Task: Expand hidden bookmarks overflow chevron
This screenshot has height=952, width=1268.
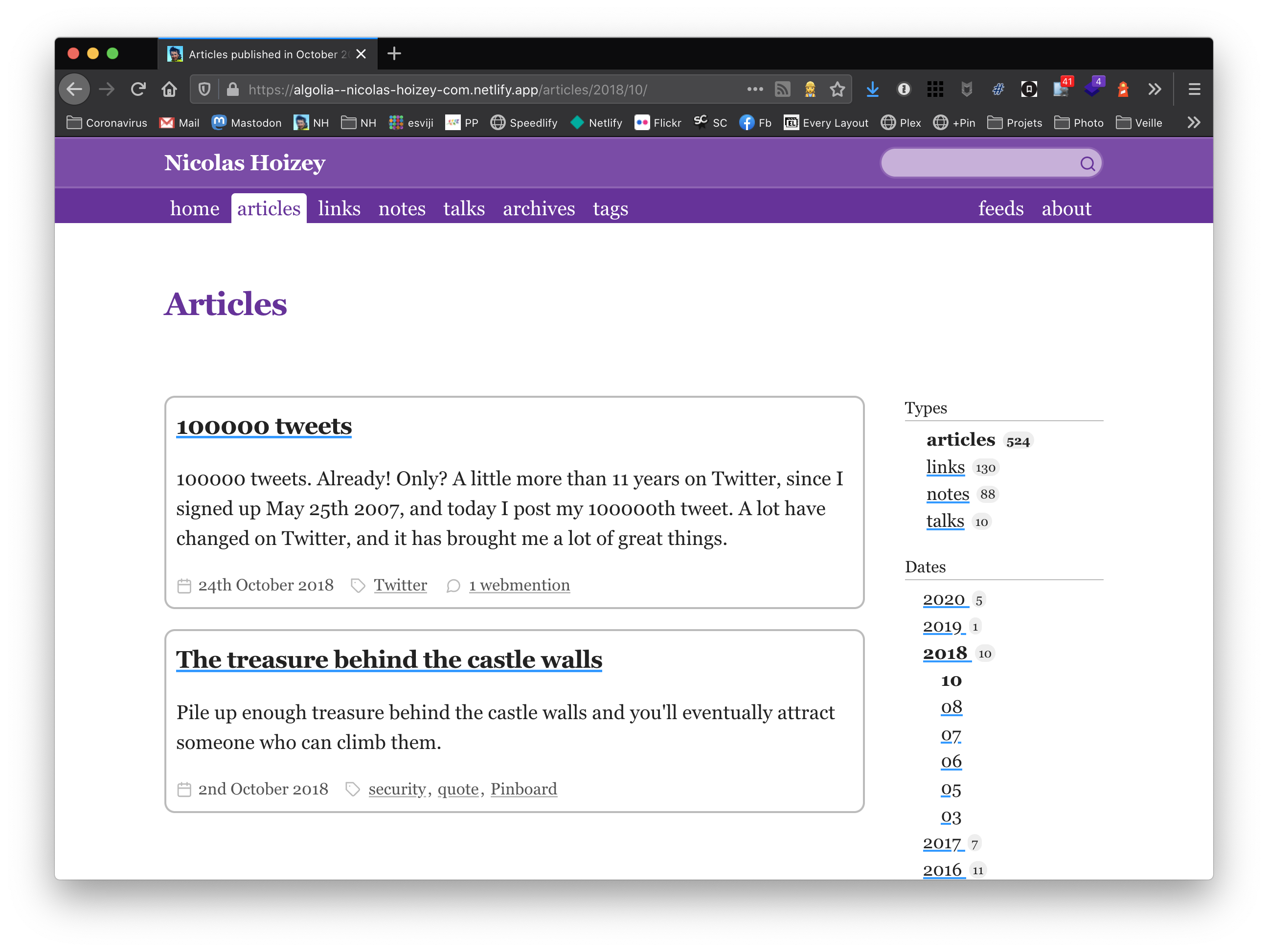Action: (1194, 123)
